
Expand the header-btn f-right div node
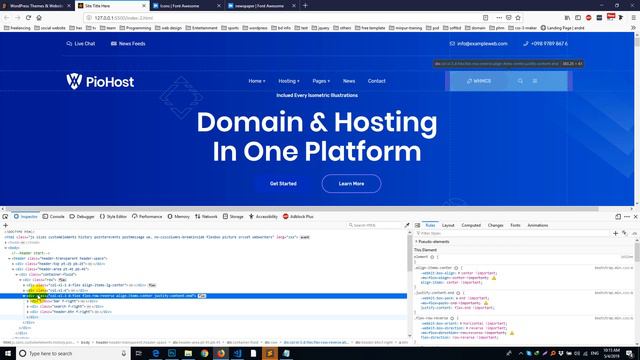(x=28, y=312)
